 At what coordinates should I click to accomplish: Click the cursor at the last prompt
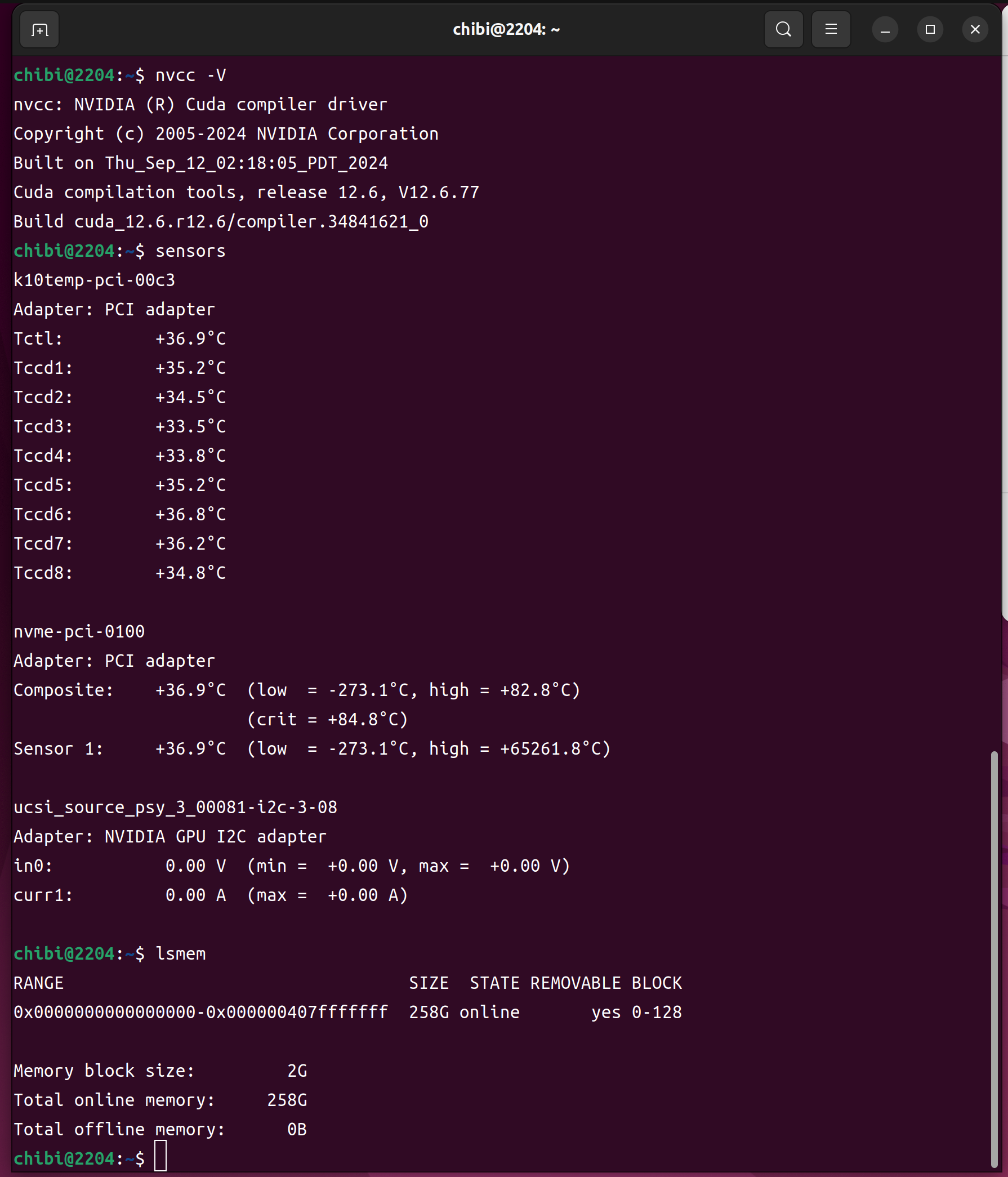pyautogui.click(x=160, y=1158)
